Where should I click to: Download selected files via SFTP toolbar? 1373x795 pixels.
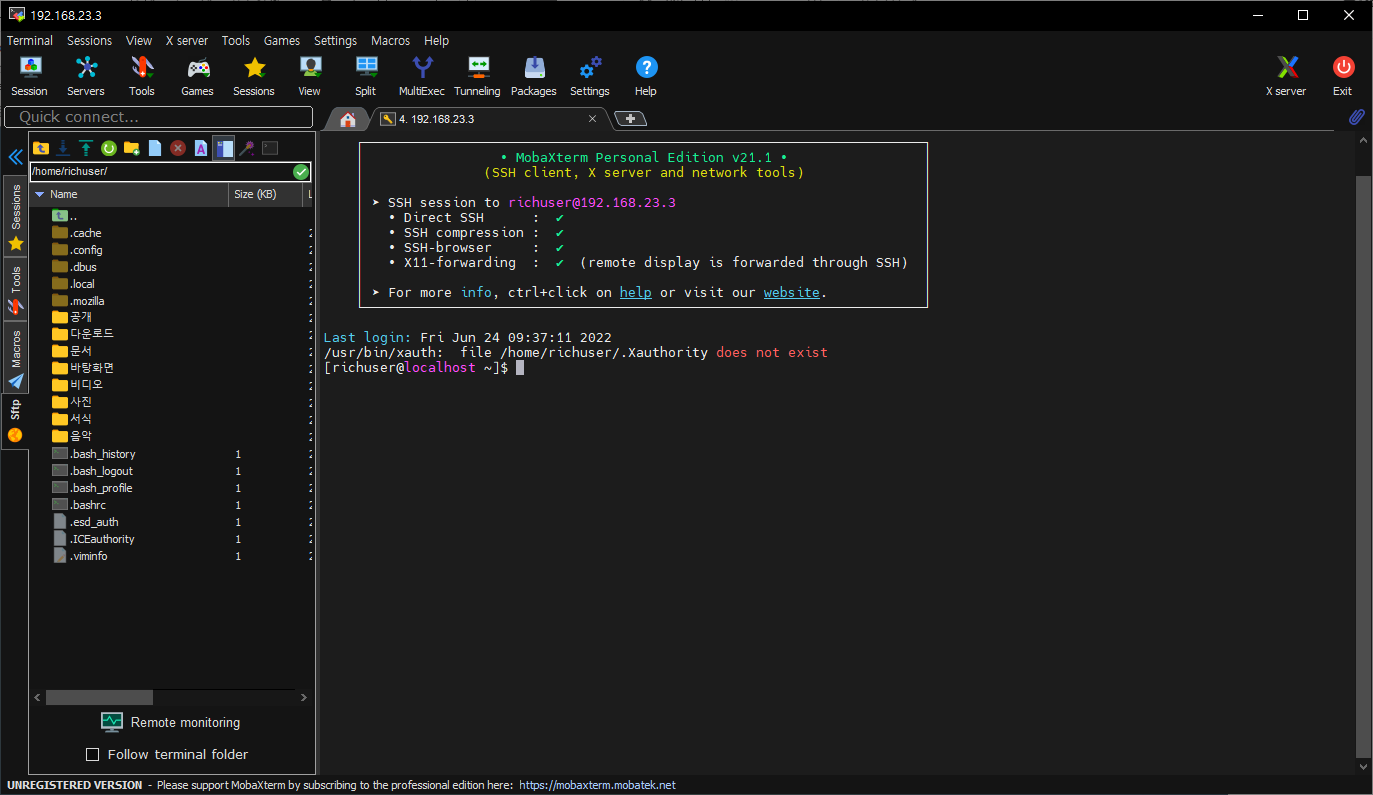pos(63,148)
